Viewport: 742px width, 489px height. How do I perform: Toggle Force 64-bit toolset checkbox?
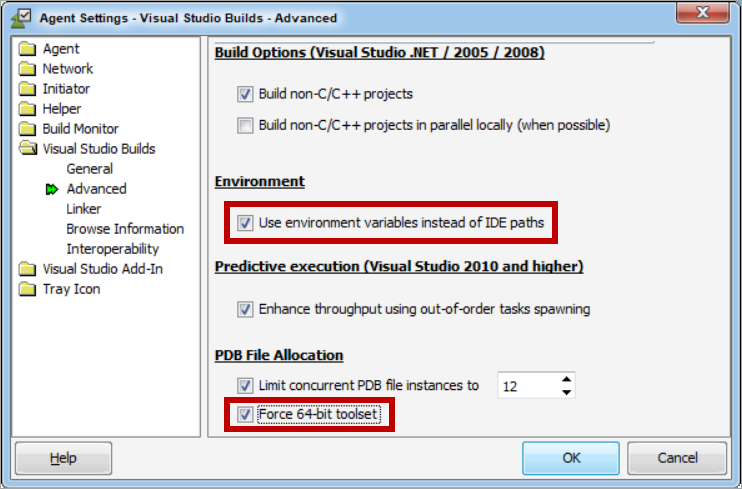tap(245, 414)
